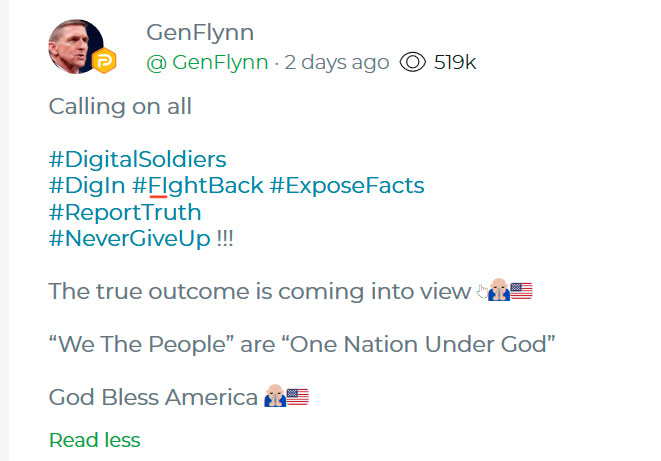
Task: Click the '2 days ago' timestamp
Action: pyautogui.click(x=337, y=62)
